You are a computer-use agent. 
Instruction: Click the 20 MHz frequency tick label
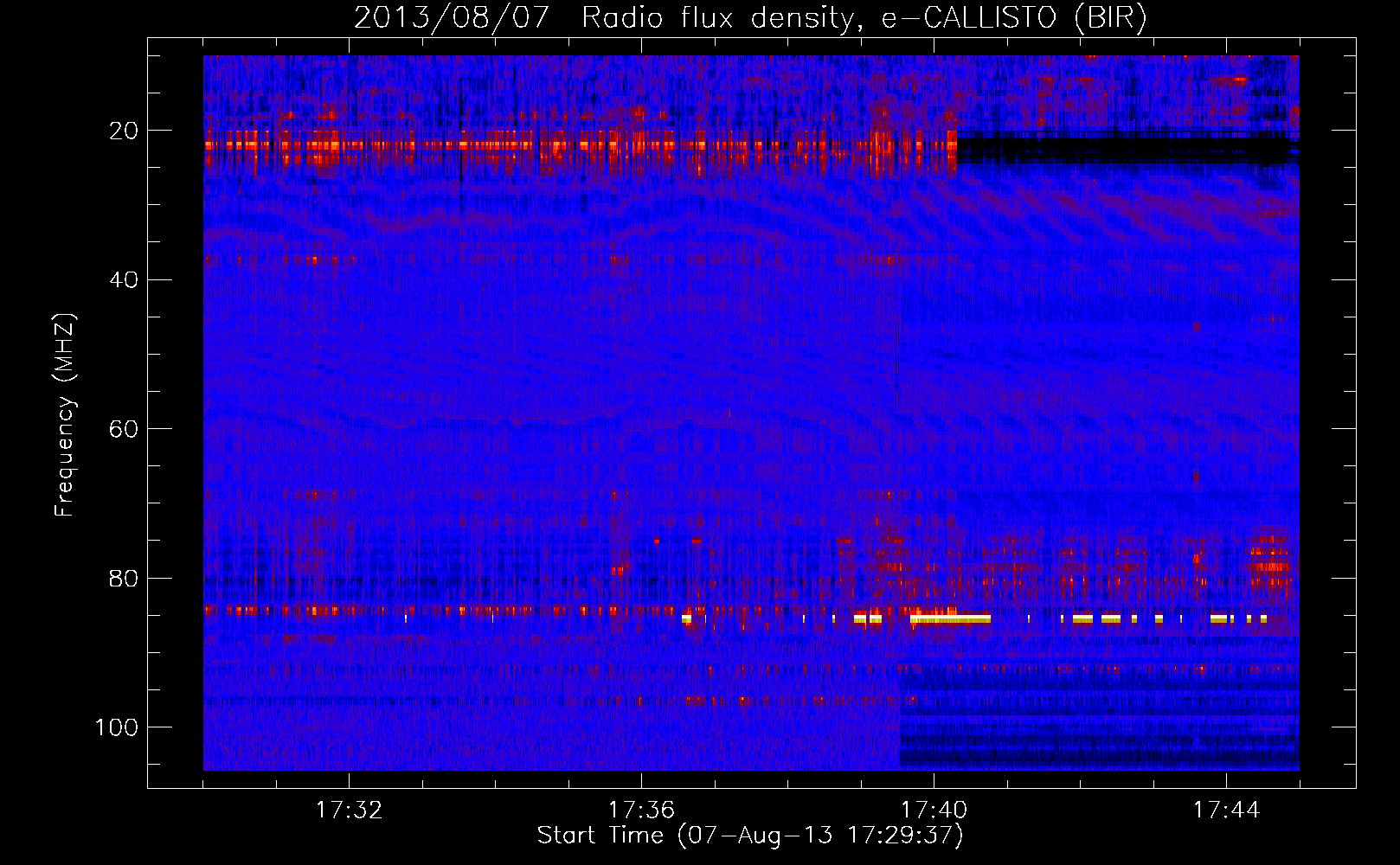pos(125,131)
